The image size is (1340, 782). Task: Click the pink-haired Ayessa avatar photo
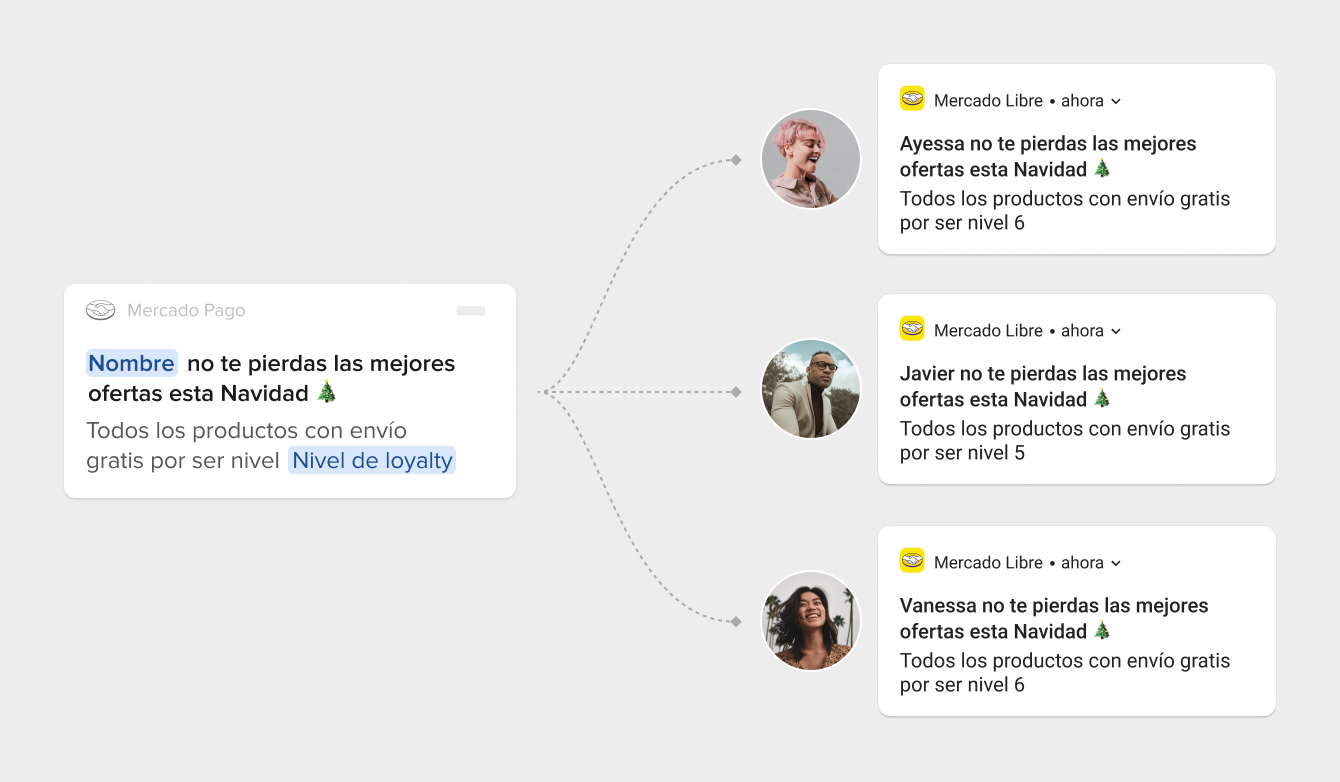click(811, 159)
